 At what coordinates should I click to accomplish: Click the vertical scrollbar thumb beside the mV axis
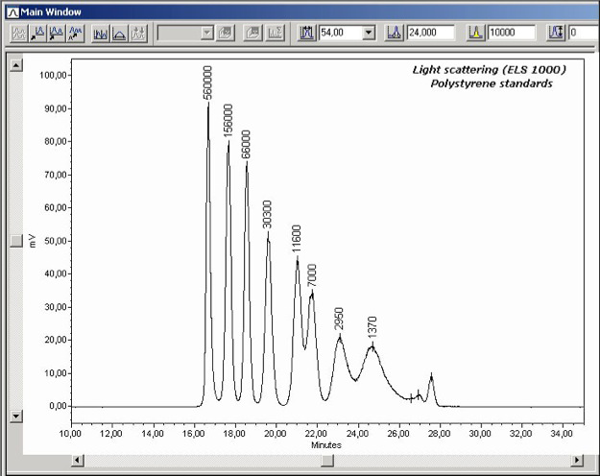16,241
